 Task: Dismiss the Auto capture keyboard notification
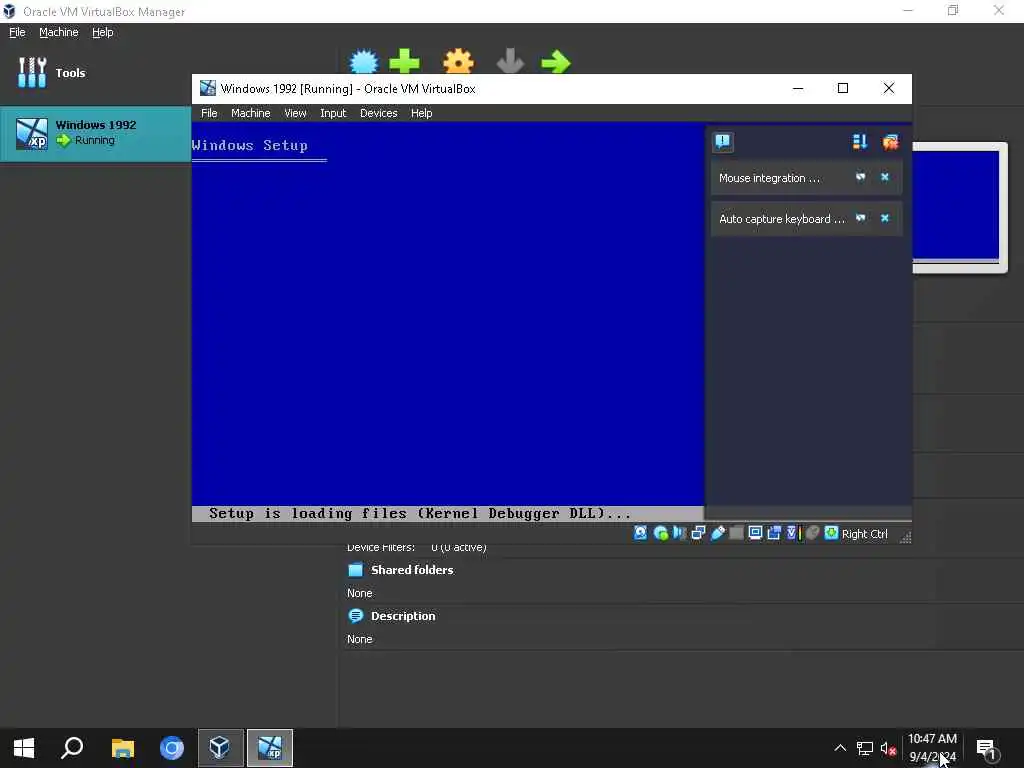(885, 218)
